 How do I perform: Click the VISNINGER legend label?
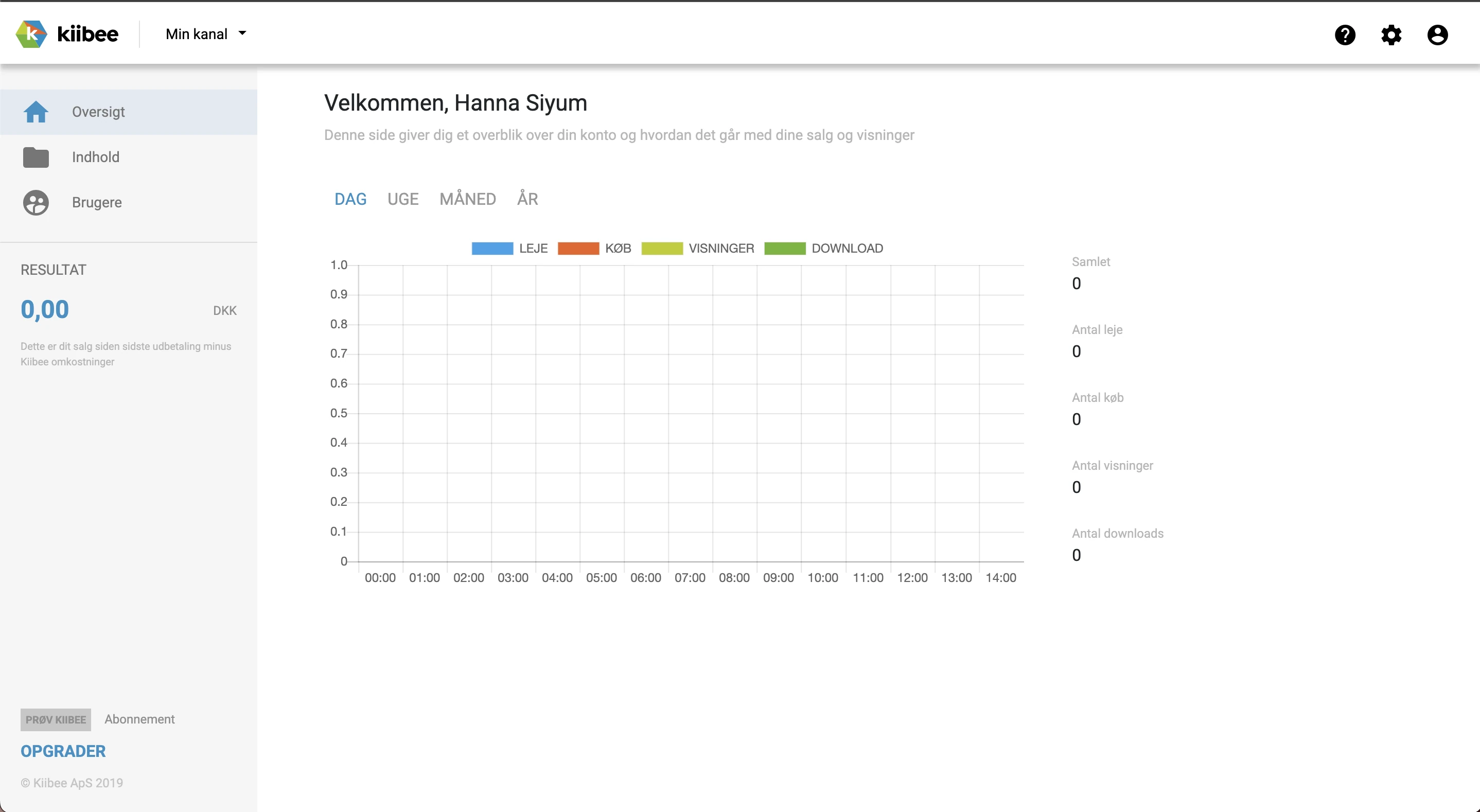pos(721,248)
